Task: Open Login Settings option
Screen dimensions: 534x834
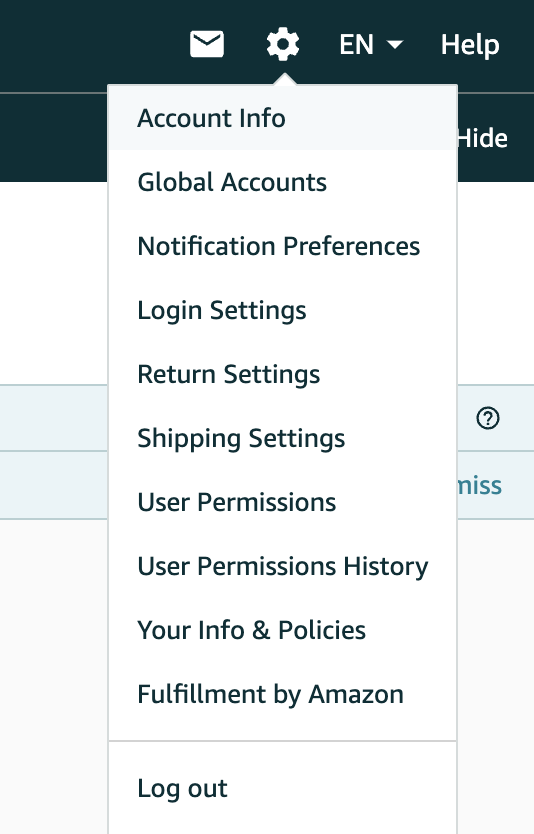Action: coord(283,310)
